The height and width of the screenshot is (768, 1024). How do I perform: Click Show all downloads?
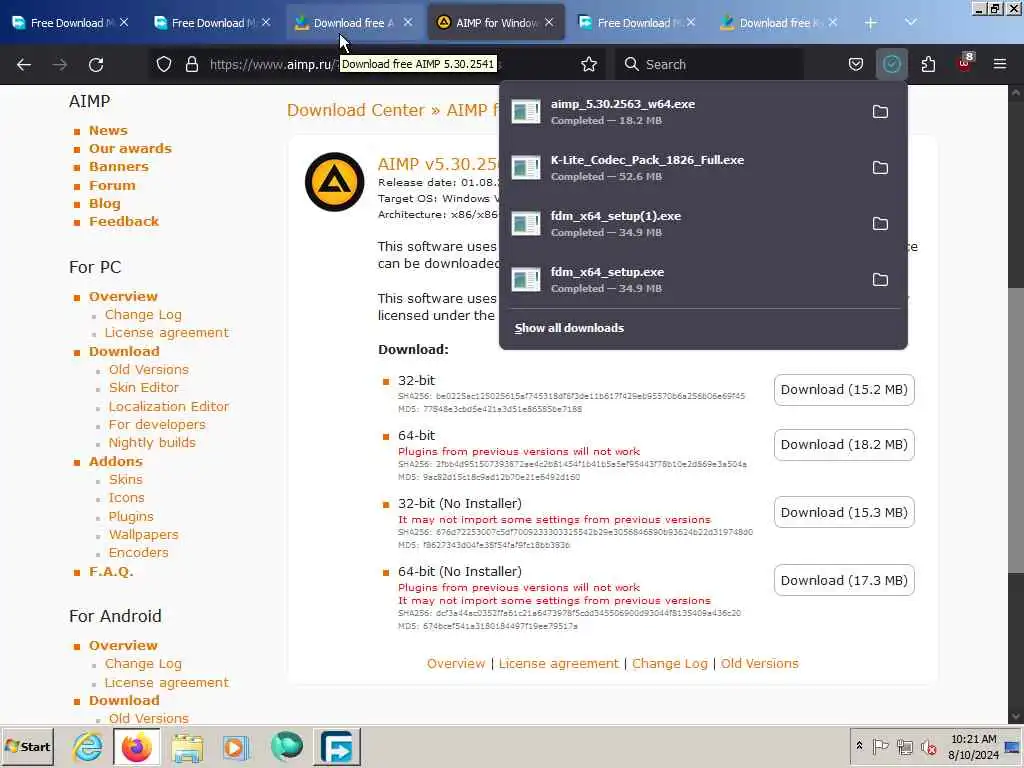click(569, 328)
